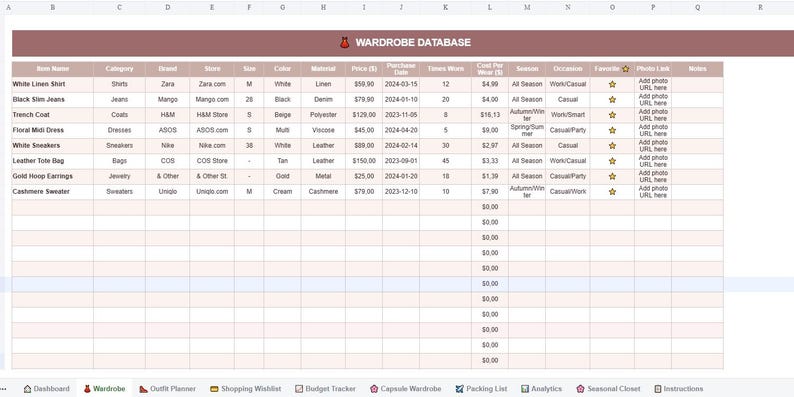This screenshot has width=794, height=397.
Task: Click the house icon on the Dashboard tab
Action: coord(27,389)
